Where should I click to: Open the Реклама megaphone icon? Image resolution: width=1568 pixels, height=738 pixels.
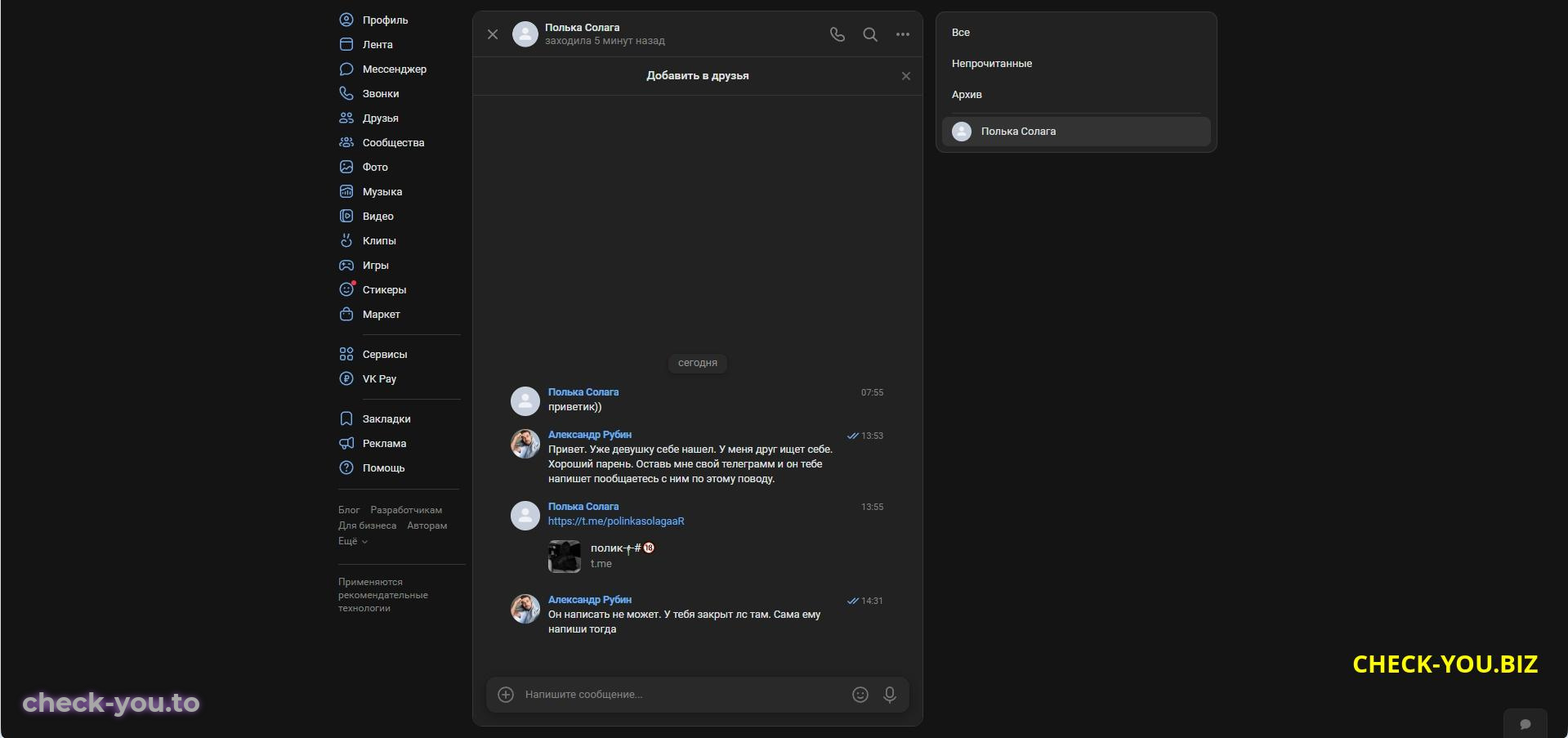click(x=346, y=443)
